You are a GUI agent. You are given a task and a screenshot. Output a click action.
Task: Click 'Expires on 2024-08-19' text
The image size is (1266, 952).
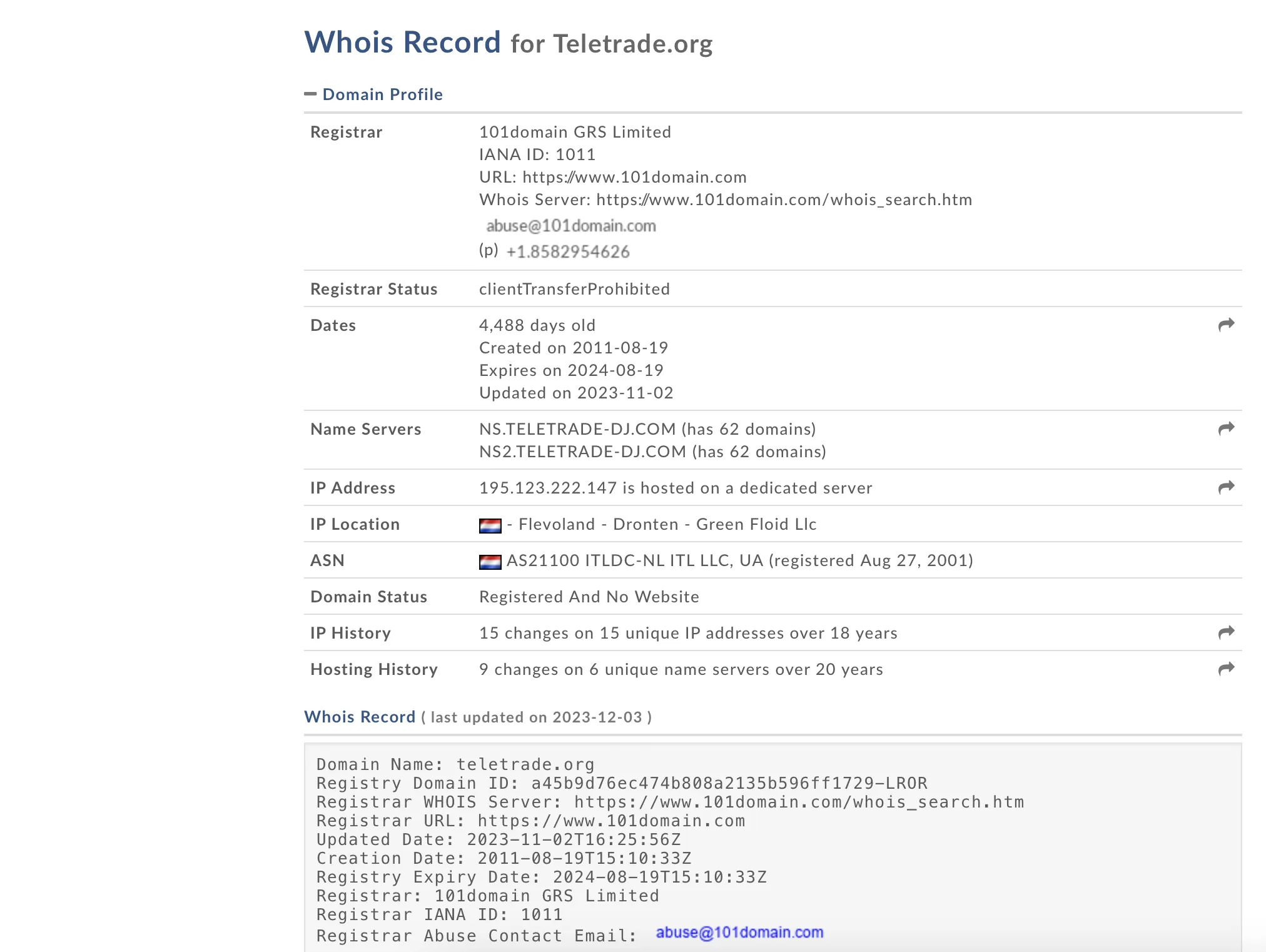[571, 370]
